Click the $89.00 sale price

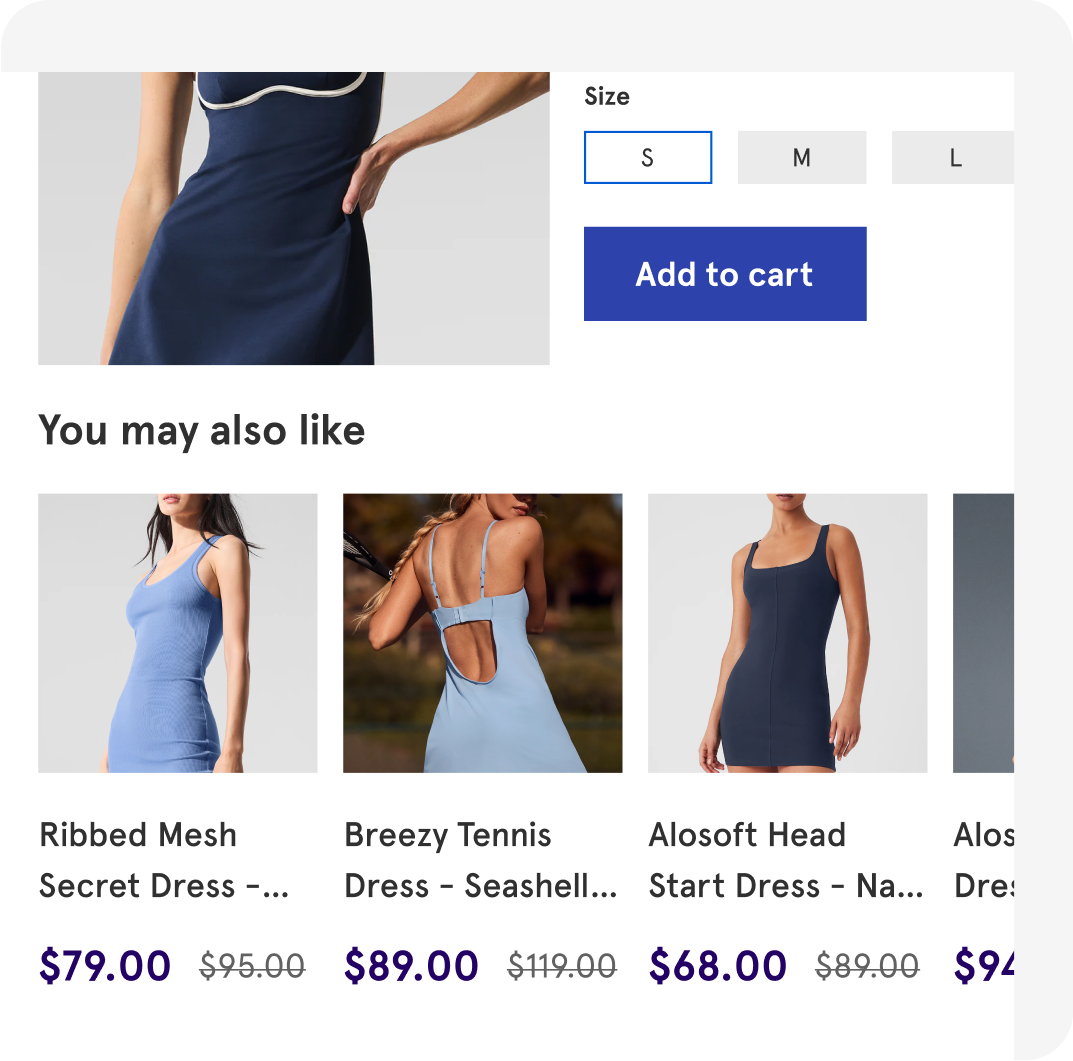[411, 965]
